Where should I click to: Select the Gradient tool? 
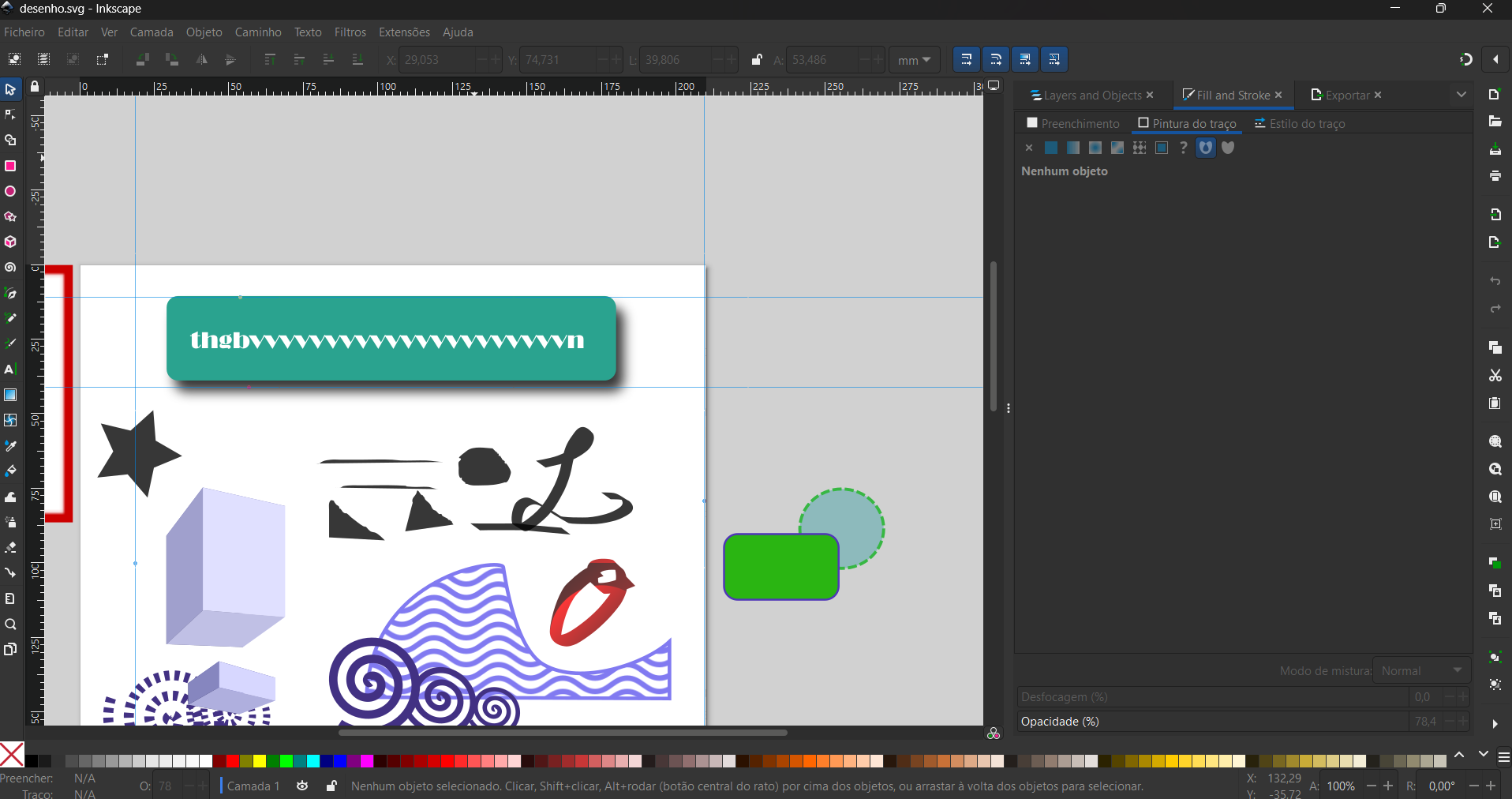coord(10,395)
